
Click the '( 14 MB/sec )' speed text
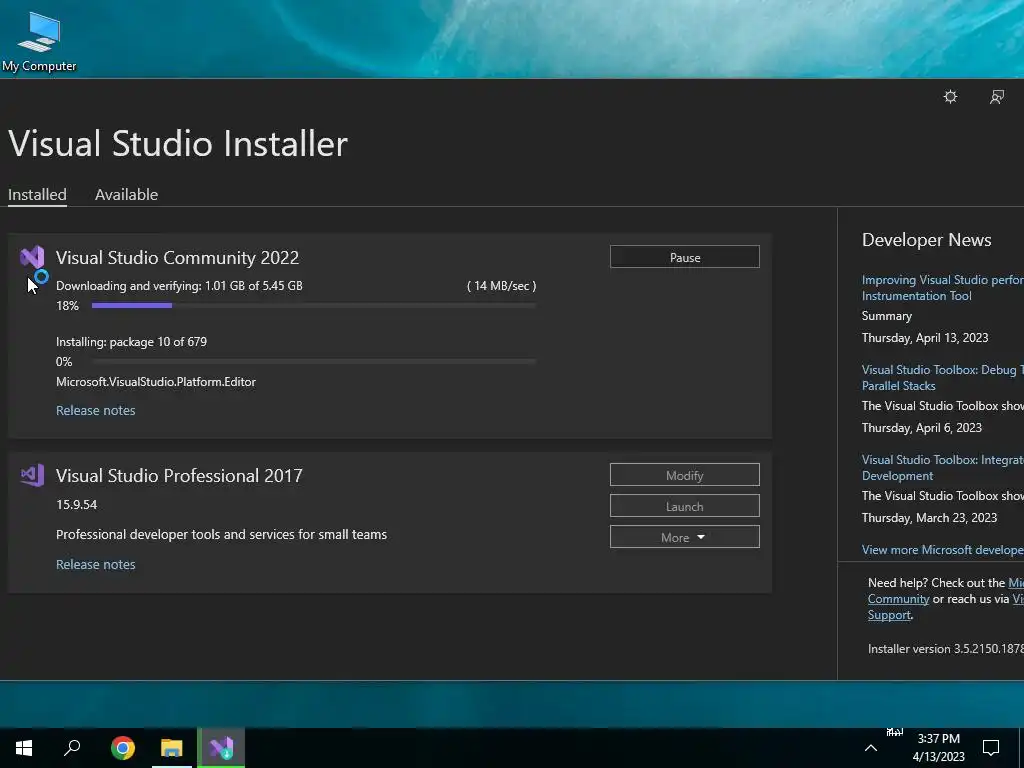[x=502, y=285]
